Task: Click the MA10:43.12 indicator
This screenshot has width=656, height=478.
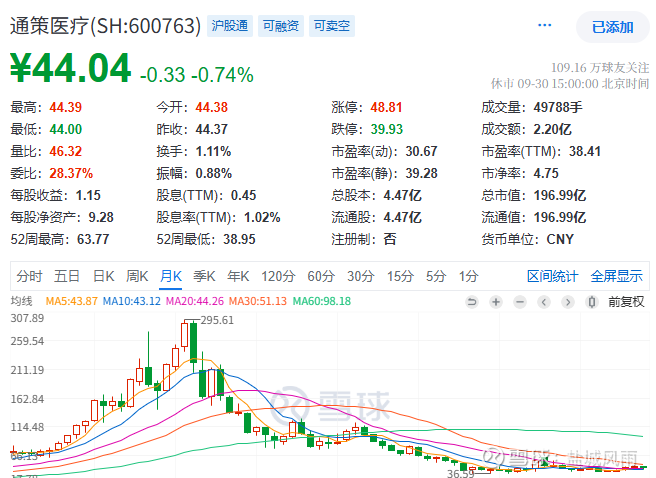Action: click(132, 301)
